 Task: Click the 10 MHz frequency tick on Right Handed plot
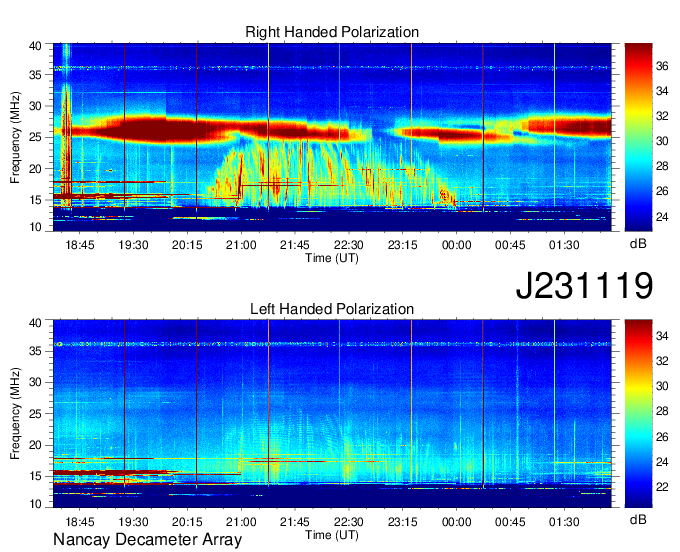pyautogui.click(x=35, y=227)
